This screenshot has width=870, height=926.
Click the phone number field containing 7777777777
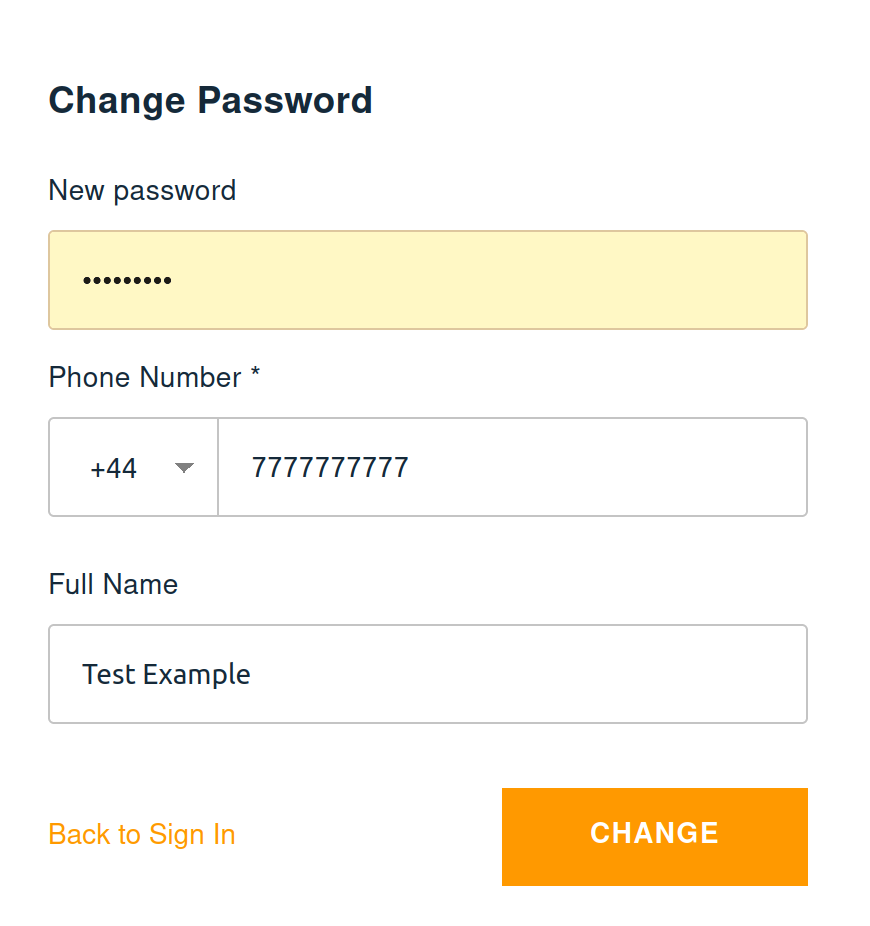[x=512, y=467]
